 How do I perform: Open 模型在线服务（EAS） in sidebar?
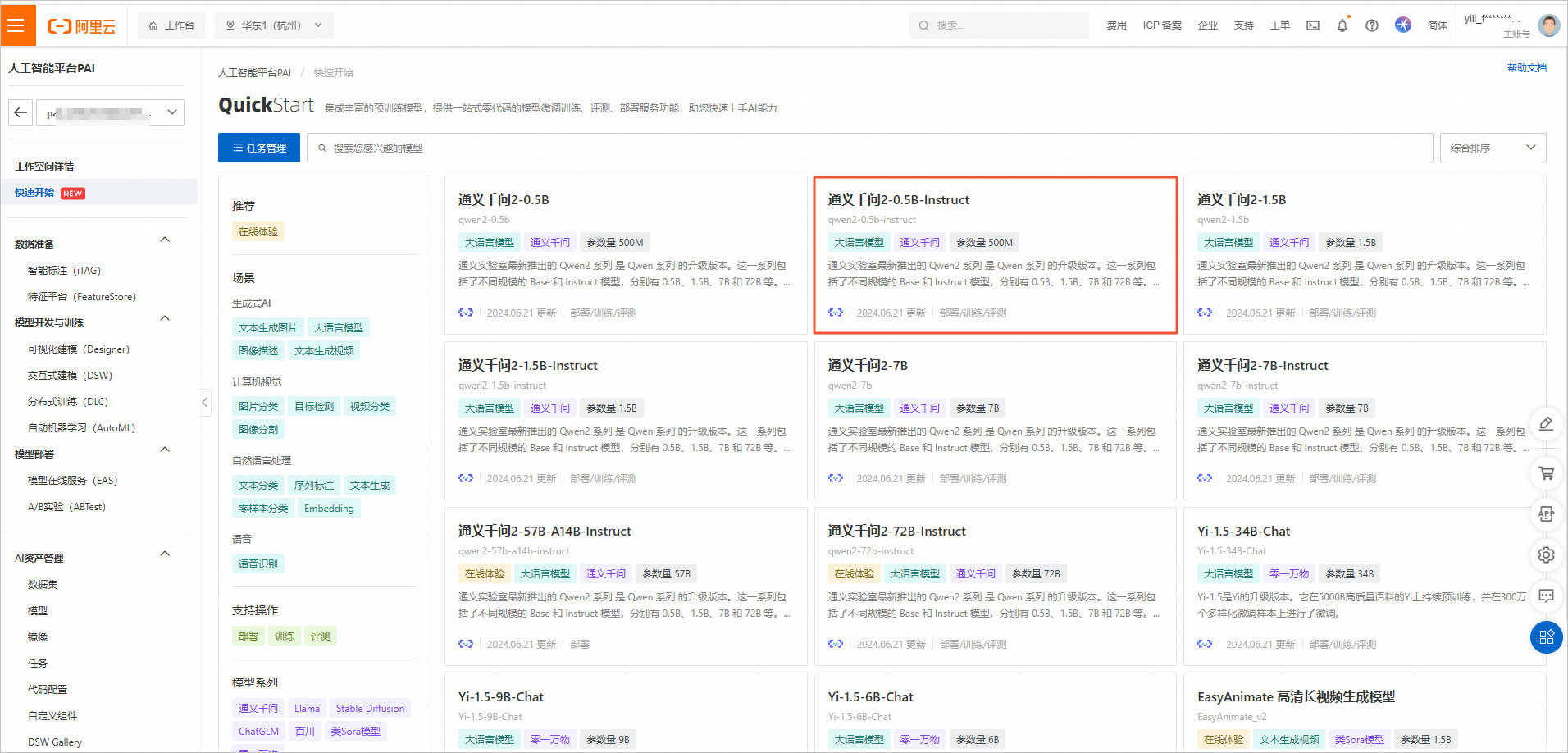[x=72, y=481]
